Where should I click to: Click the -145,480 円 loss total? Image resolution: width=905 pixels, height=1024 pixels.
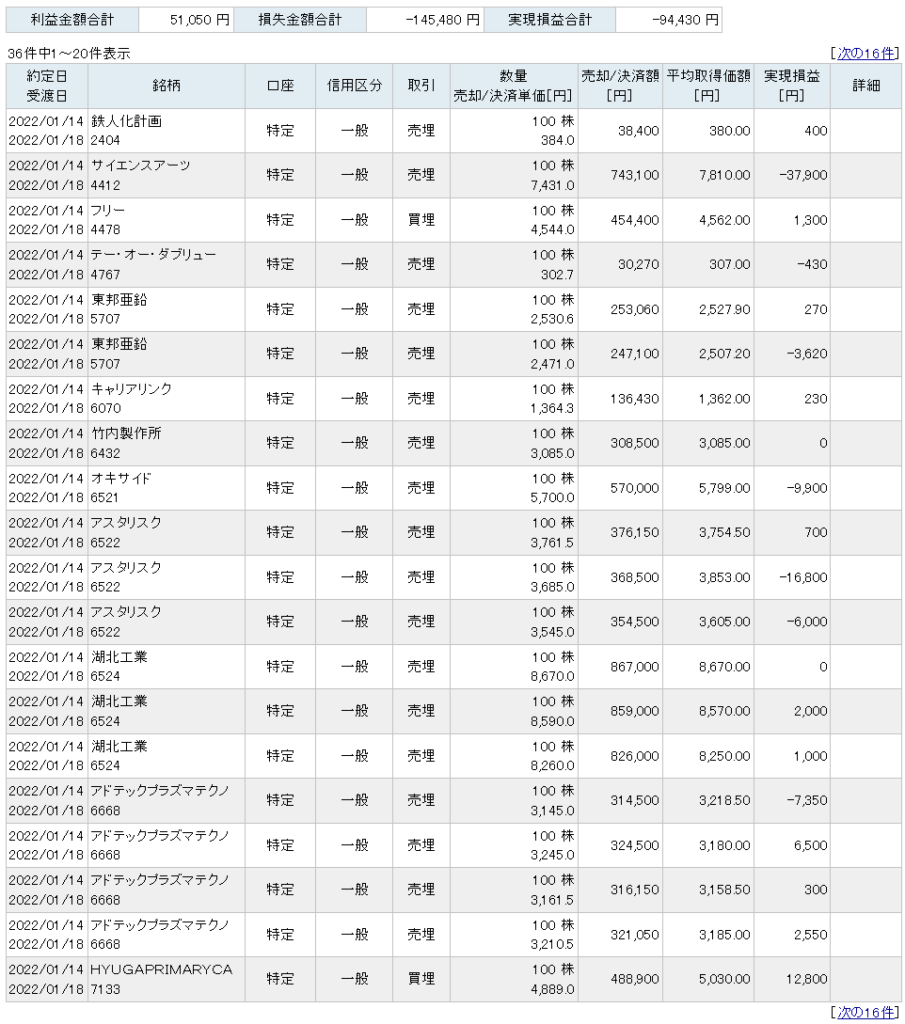pyautogui.click(x=442, y=20)
